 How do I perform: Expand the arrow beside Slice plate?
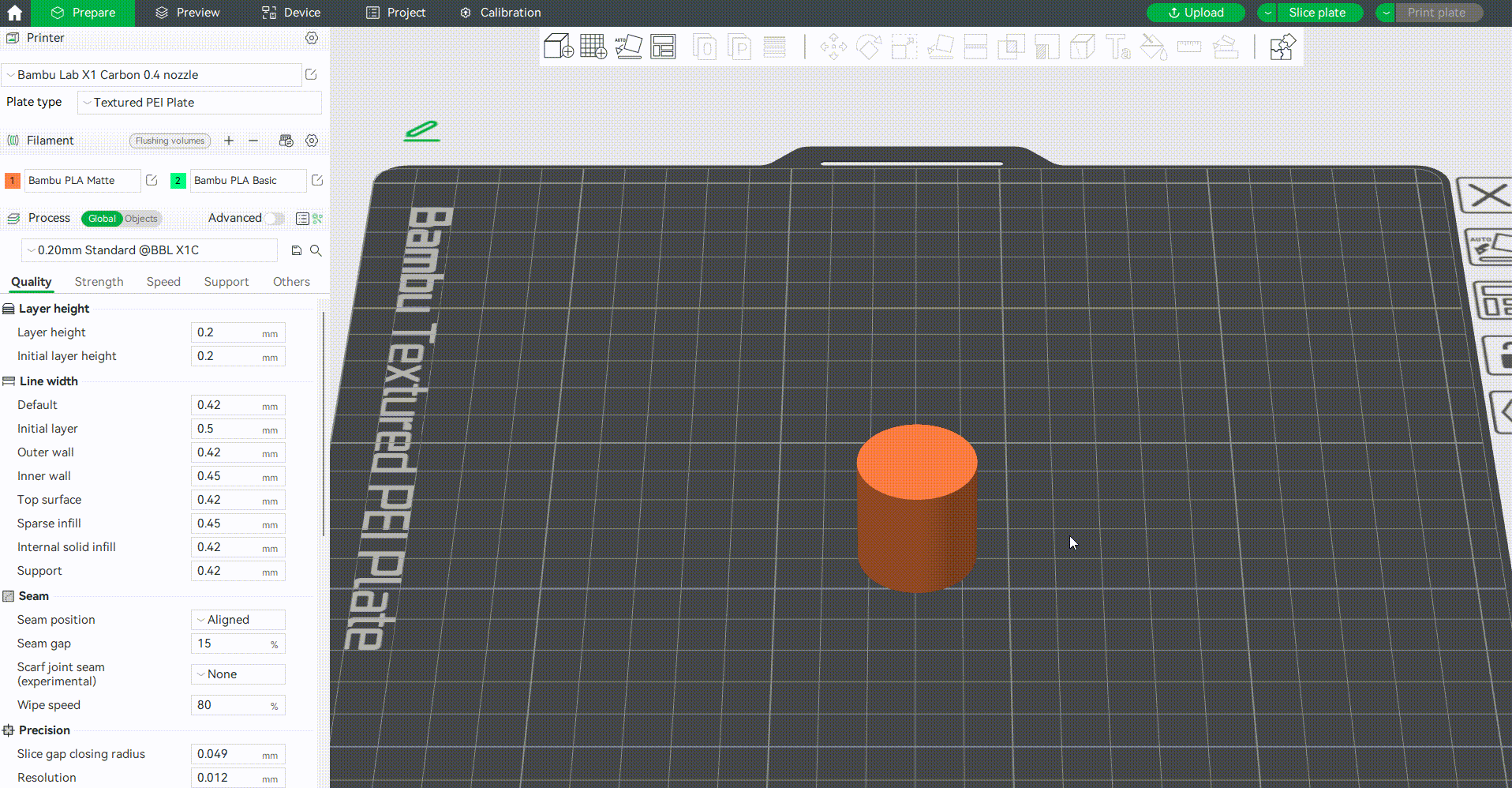coord(1268,13)
